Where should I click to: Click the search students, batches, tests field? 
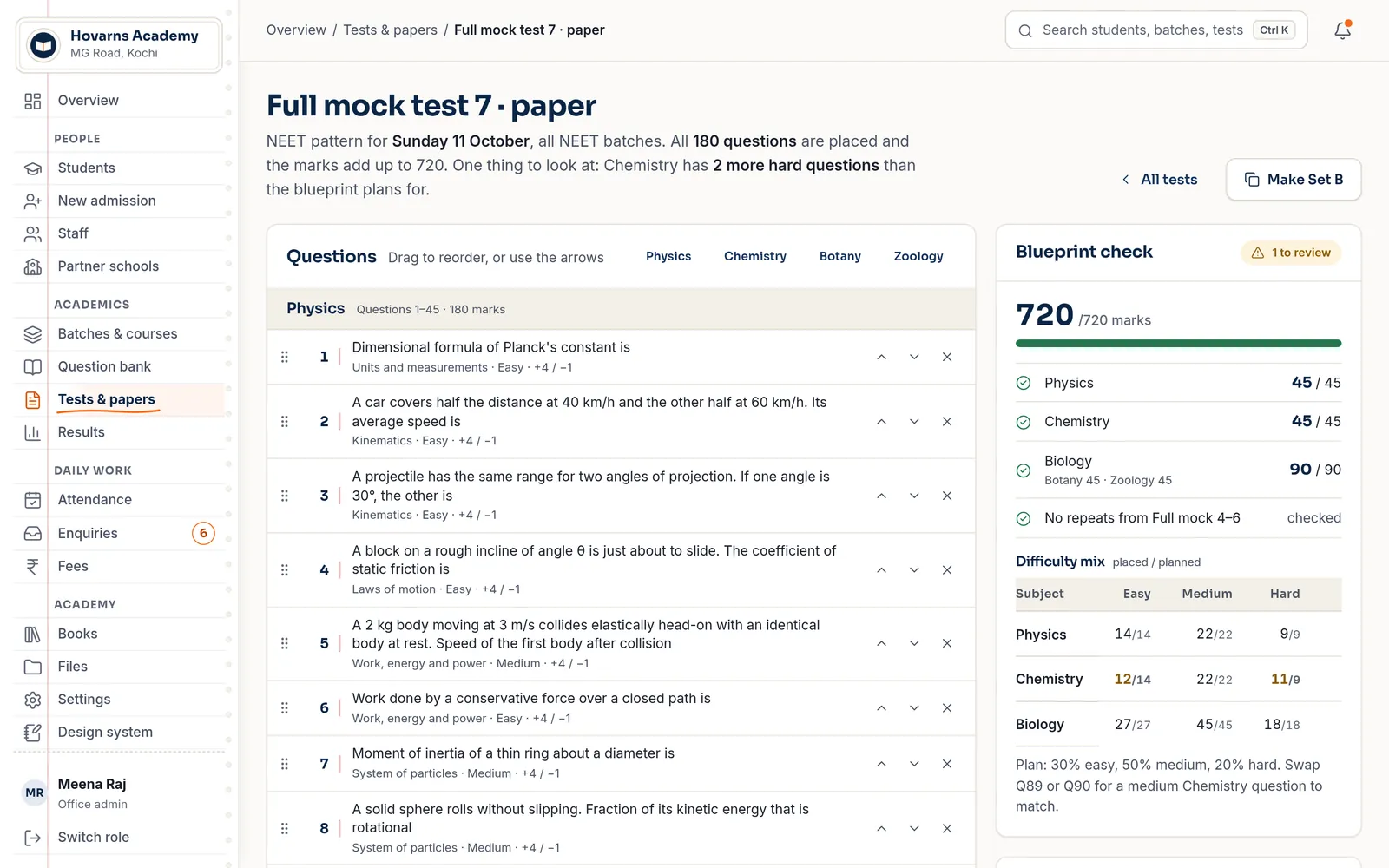pyautogui.click(x=1156, y=30)
